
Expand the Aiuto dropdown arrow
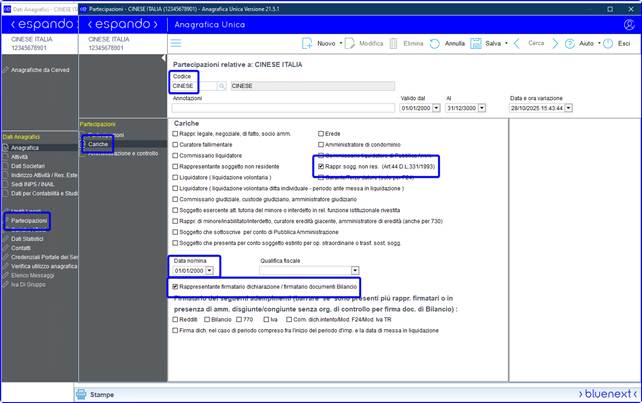(599, 43)
